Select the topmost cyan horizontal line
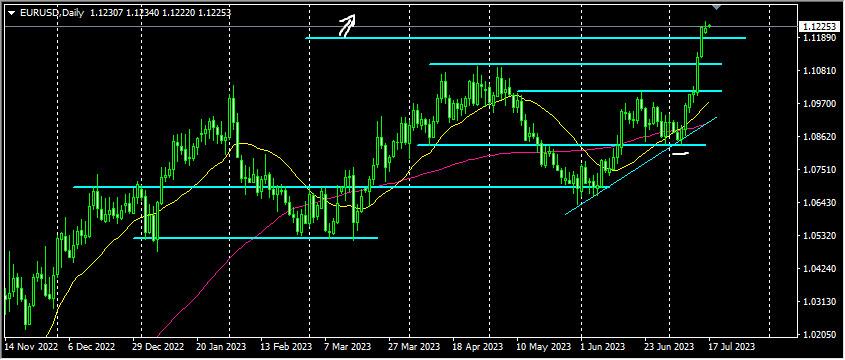The height and width of the screenshot is (360, 845). (525, 38)
